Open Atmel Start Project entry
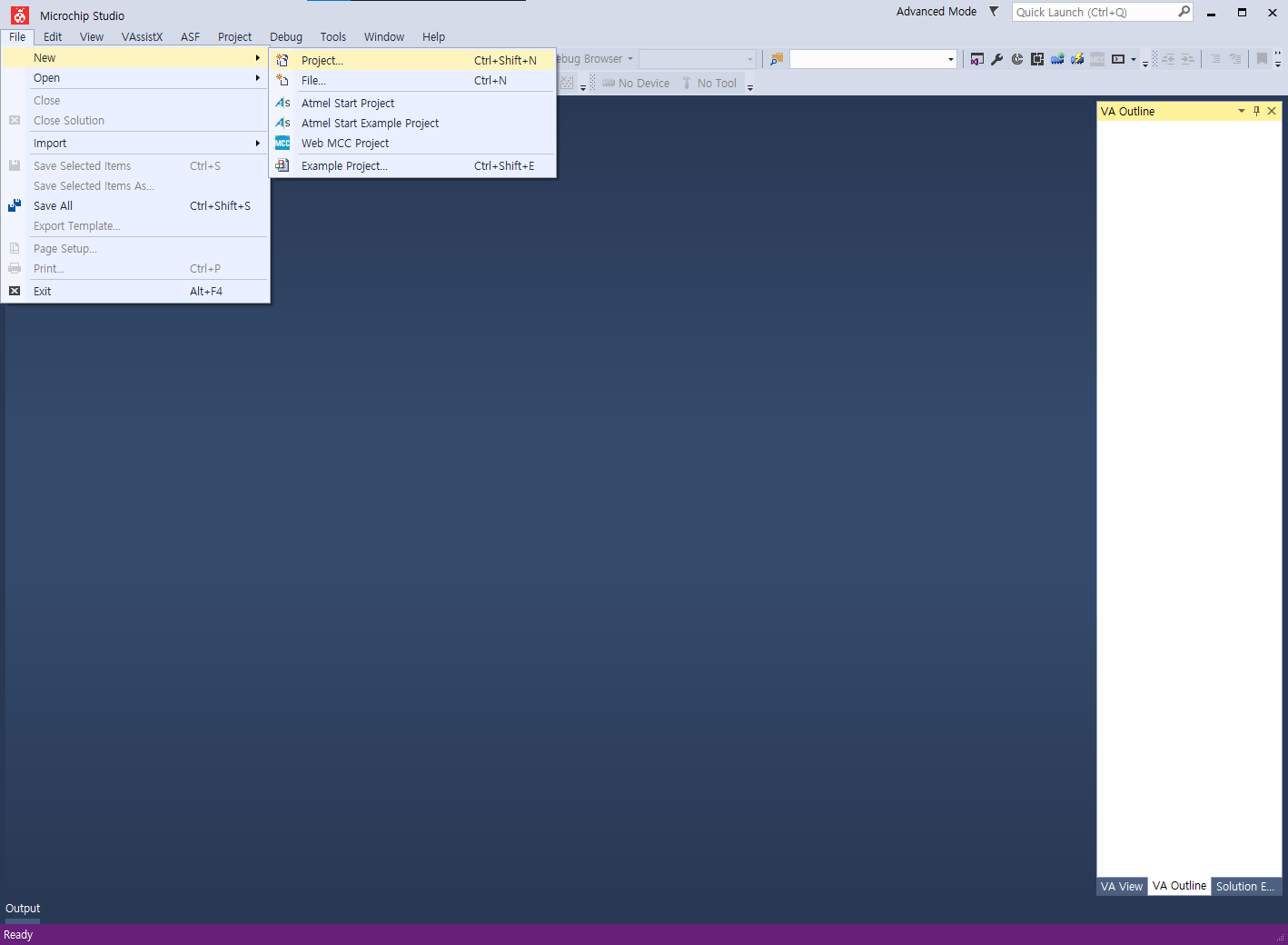 [413, 103]
